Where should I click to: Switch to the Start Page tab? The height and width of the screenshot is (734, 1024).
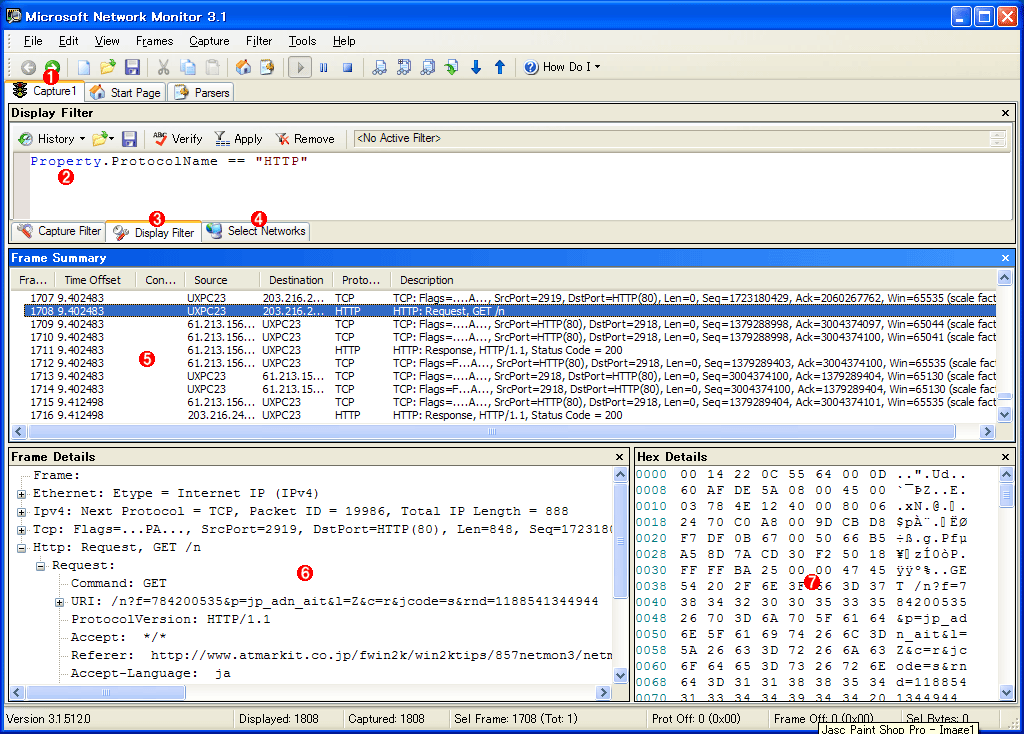(125, 93)
